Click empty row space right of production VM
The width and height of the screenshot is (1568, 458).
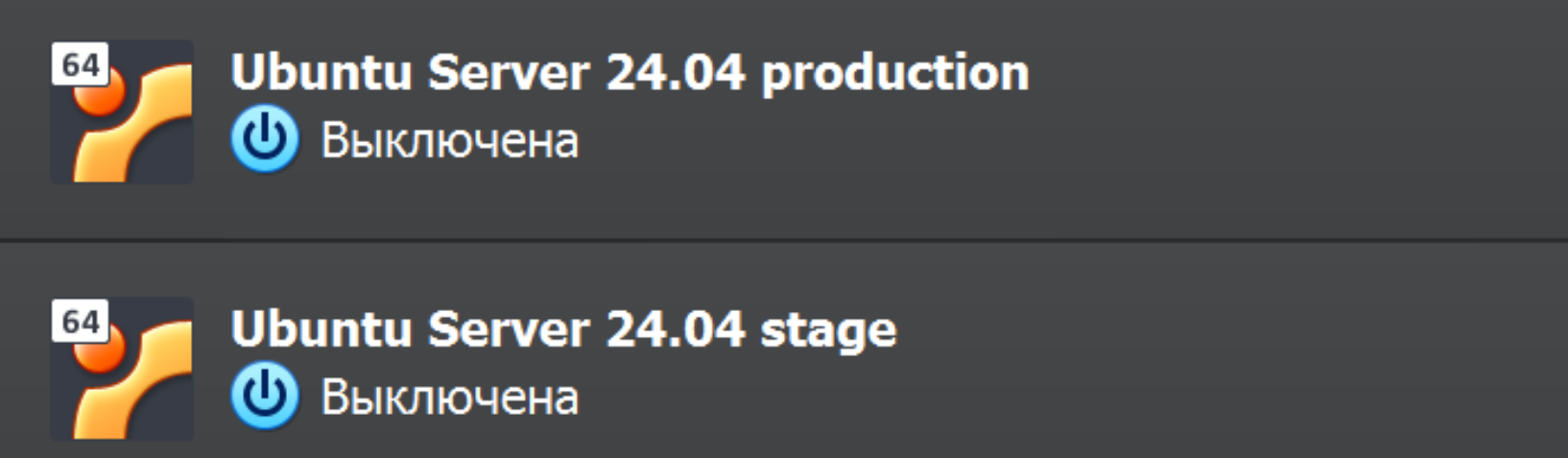click(x=1295, y=115)
